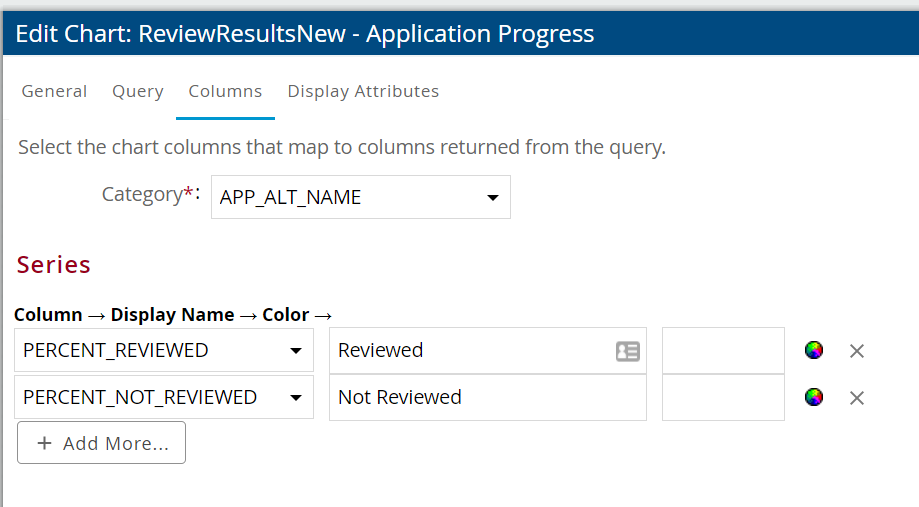Select the Columns tab

[x=225, y=91]
